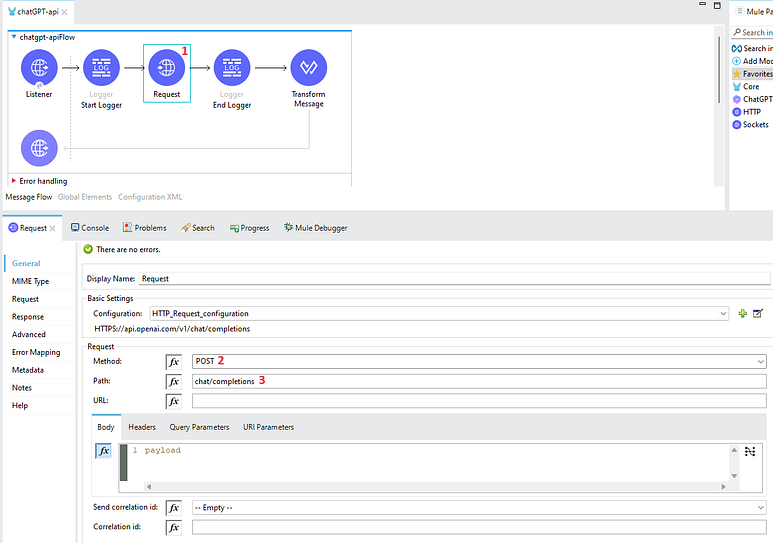This screenshot has width=773, height=543.
Task: Click the Path field with chat/completions
Action: 479,381
